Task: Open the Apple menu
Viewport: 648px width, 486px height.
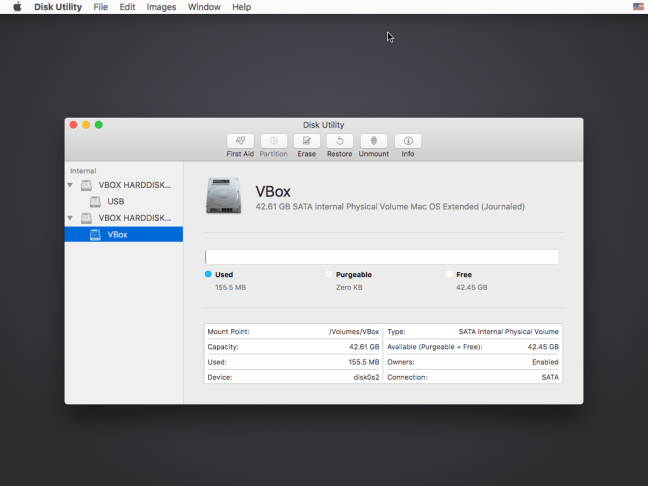Action: click(x=17, y=7)
